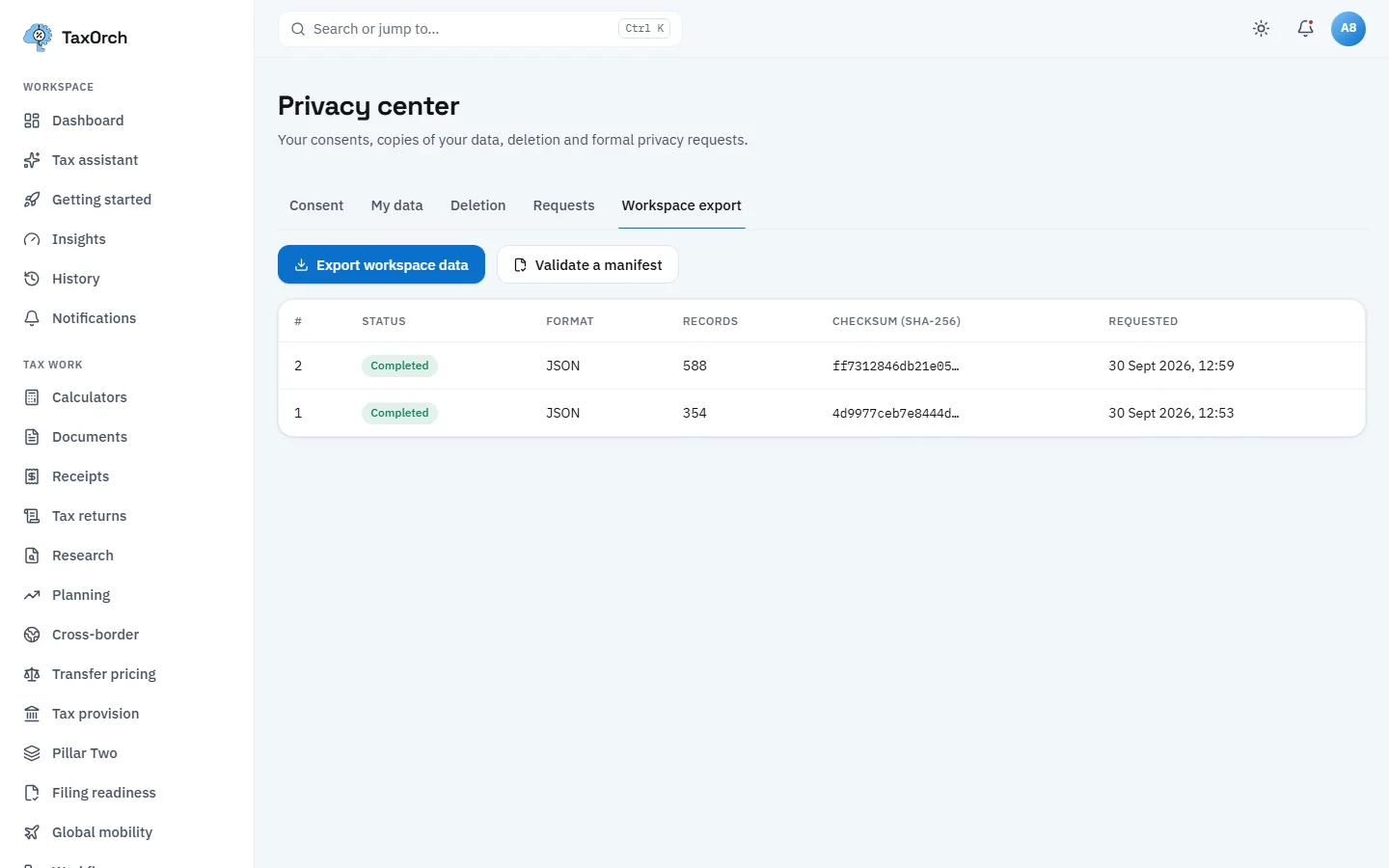Click the Global mobility plane icon
Viewport: 1389px width, 868px height.
(32, 832)
